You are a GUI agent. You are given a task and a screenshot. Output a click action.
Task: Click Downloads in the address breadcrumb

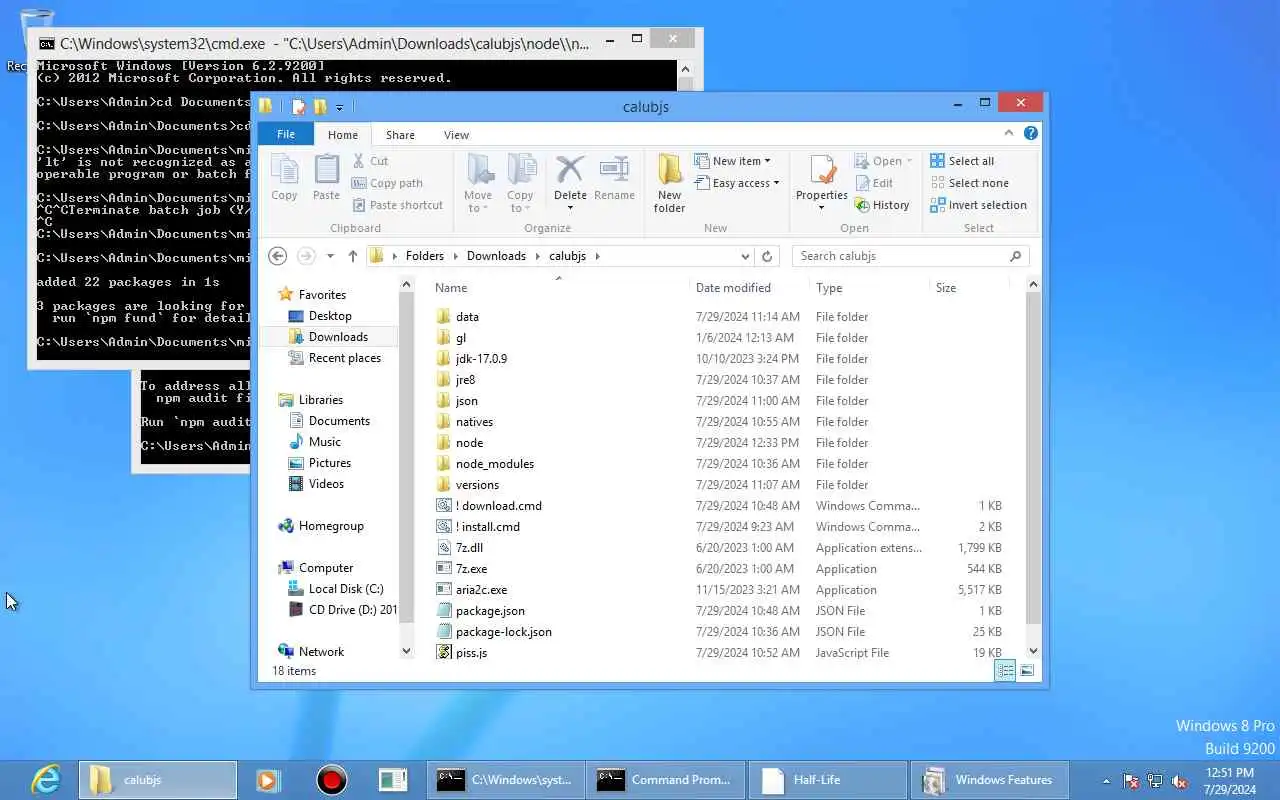tap(496, 256)
